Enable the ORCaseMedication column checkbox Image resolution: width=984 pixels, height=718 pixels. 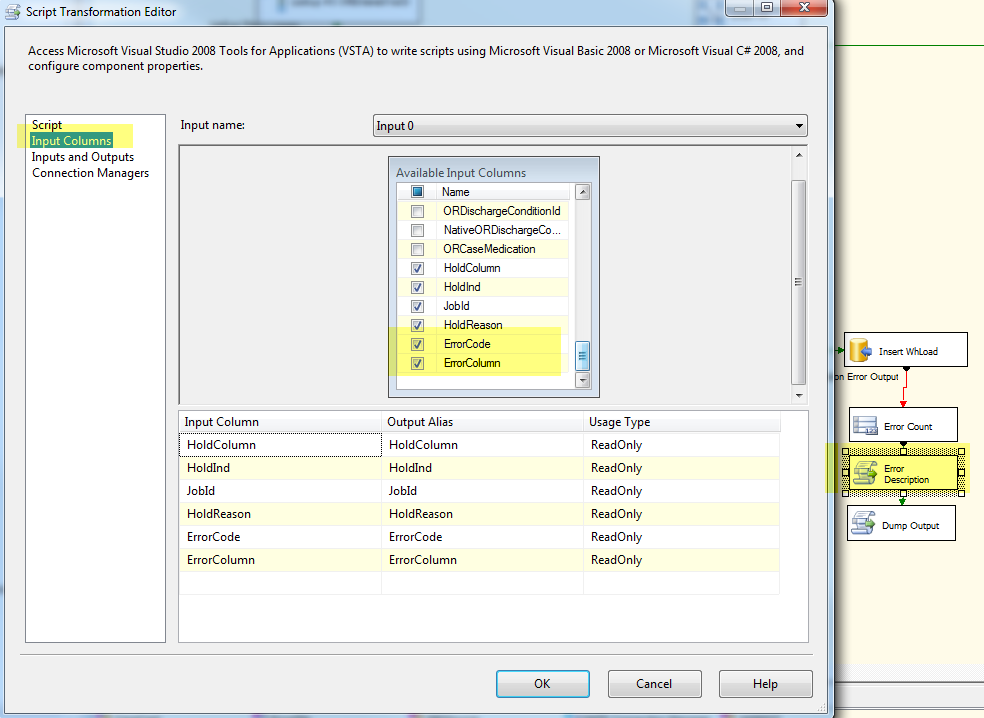click(x=417, y=248)
